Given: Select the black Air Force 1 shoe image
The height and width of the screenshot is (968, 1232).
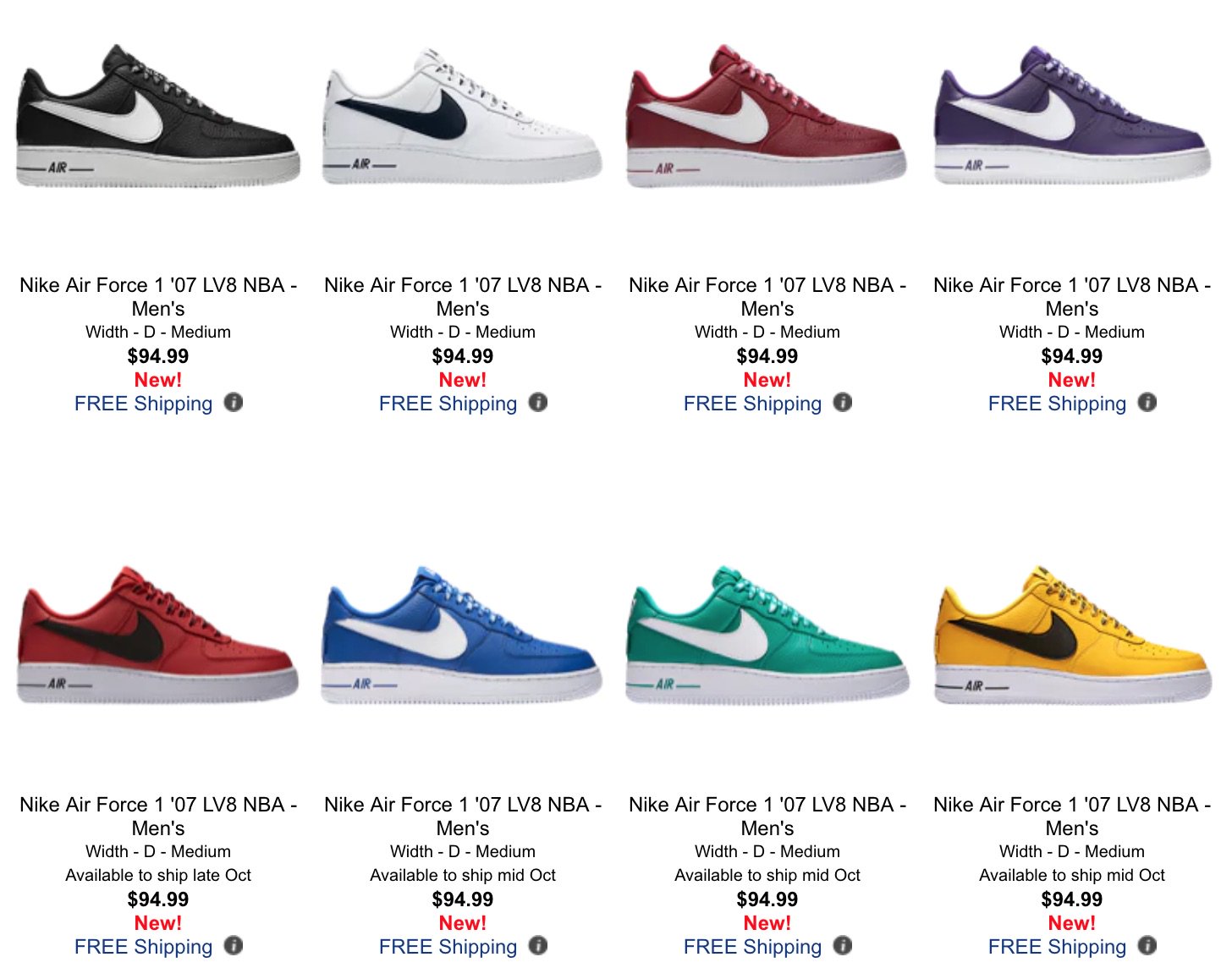Looking at the screenshot, I should pos(158,116).
